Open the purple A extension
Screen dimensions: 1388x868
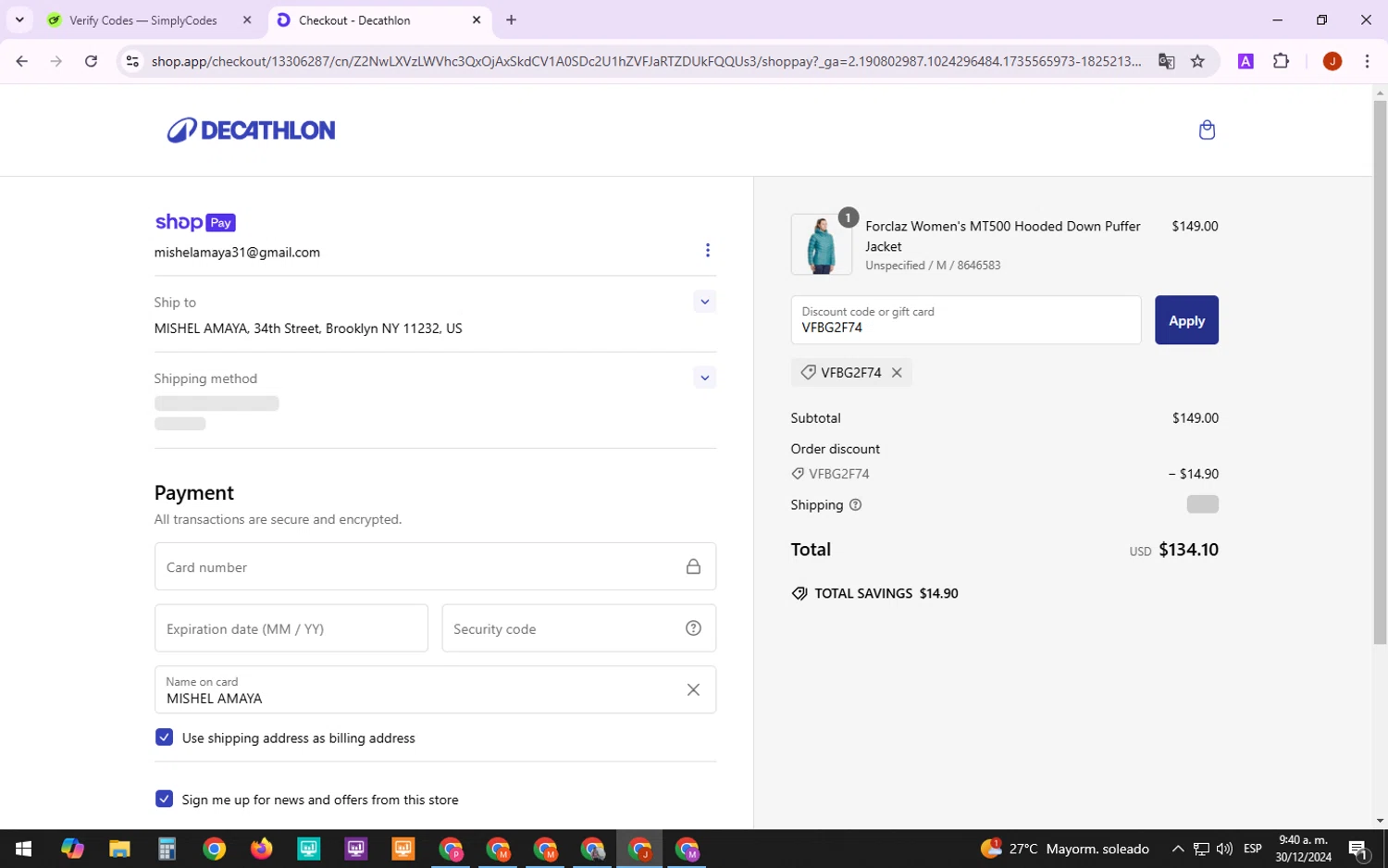point(1245,61)
